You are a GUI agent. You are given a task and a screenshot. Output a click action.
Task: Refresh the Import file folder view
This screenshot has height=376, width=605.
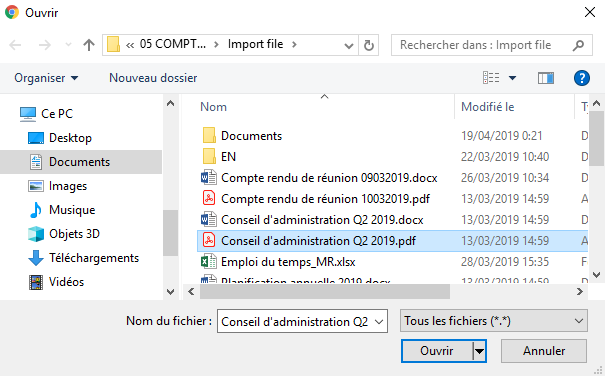pyautogui.click(x=368, y=45)
